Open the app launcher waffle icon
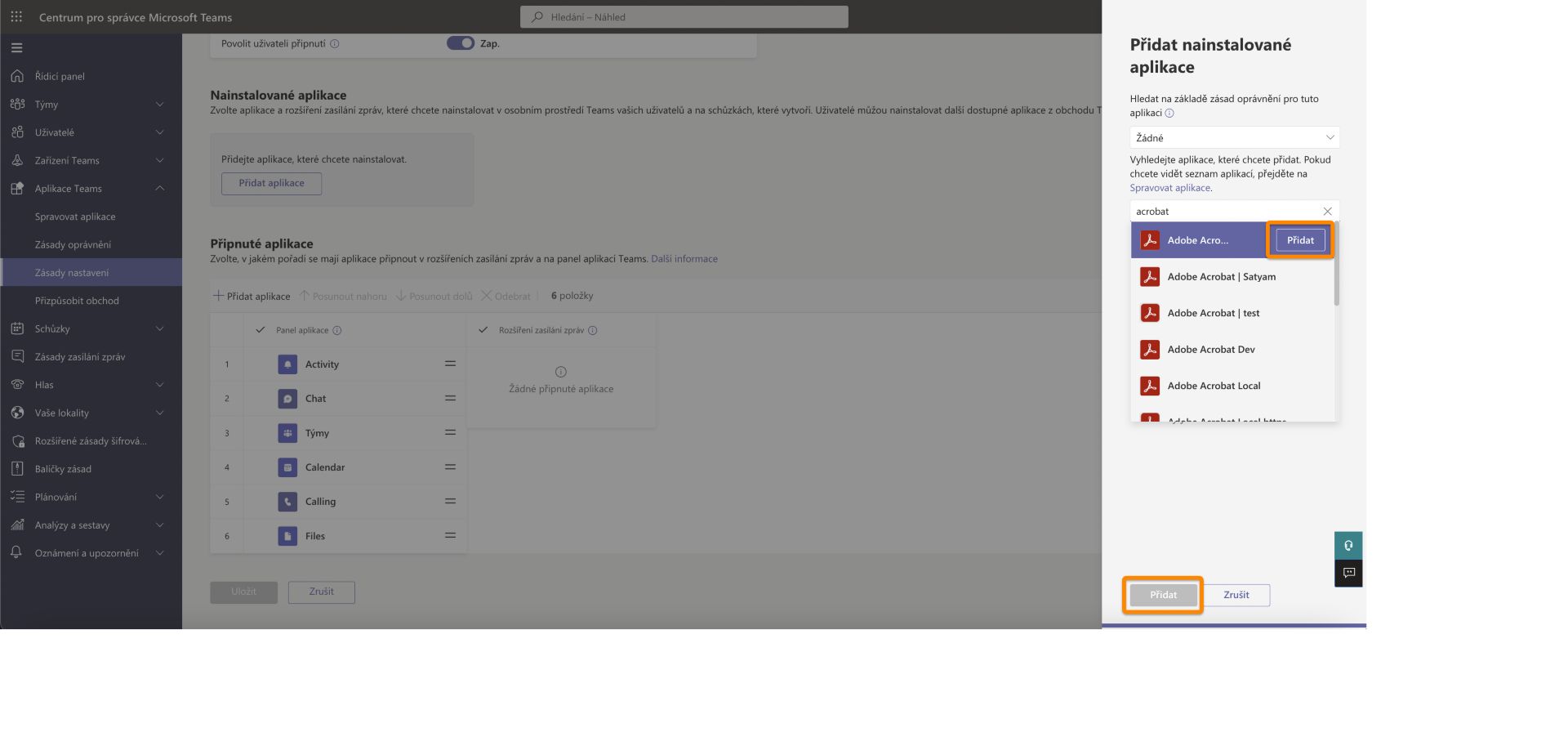This screenshot has width=1568, height=755. (x=16, y=16)
